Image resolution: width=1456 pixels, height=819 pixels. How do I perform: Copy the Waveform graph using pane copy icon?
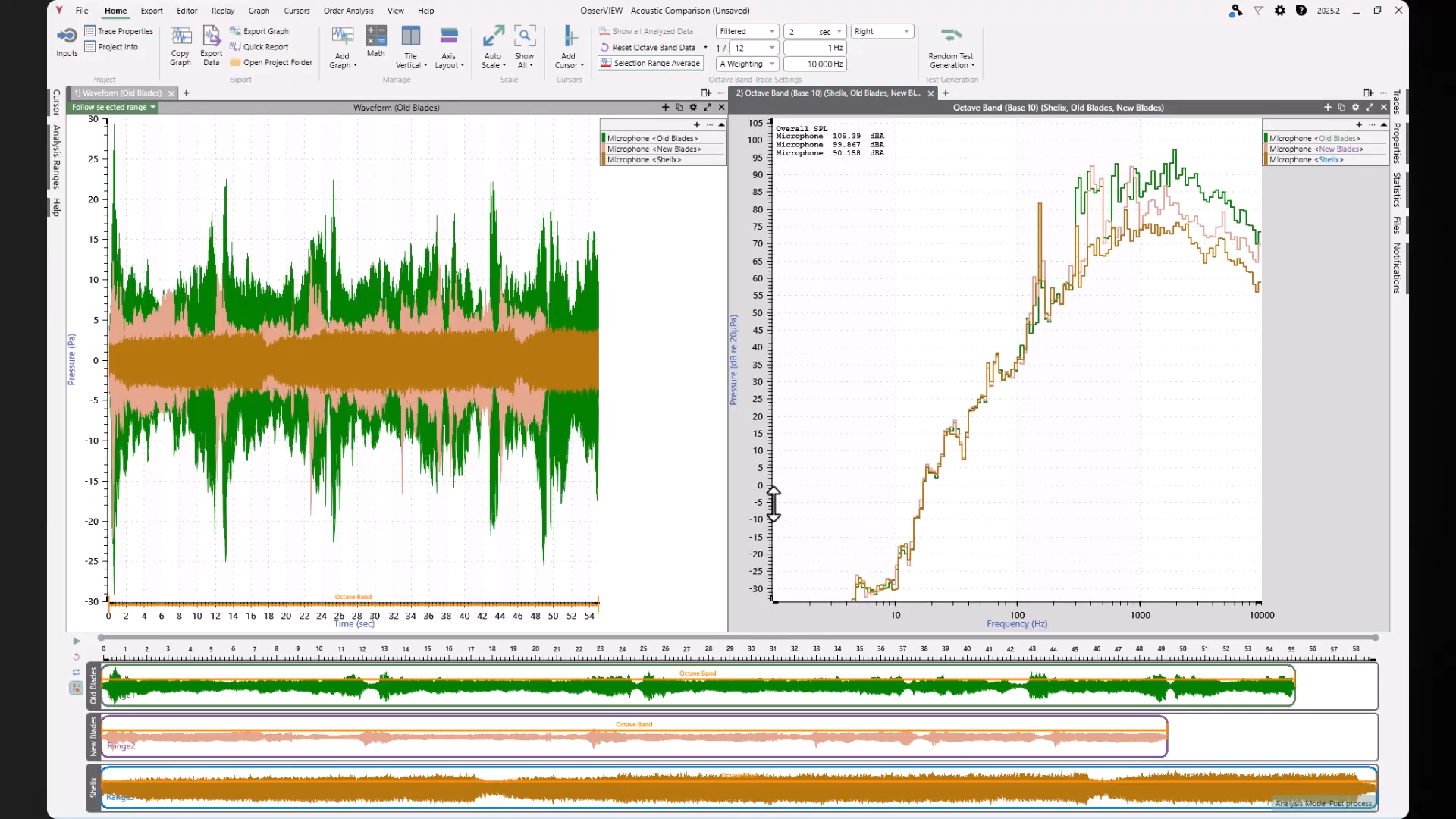coord(679,108)
